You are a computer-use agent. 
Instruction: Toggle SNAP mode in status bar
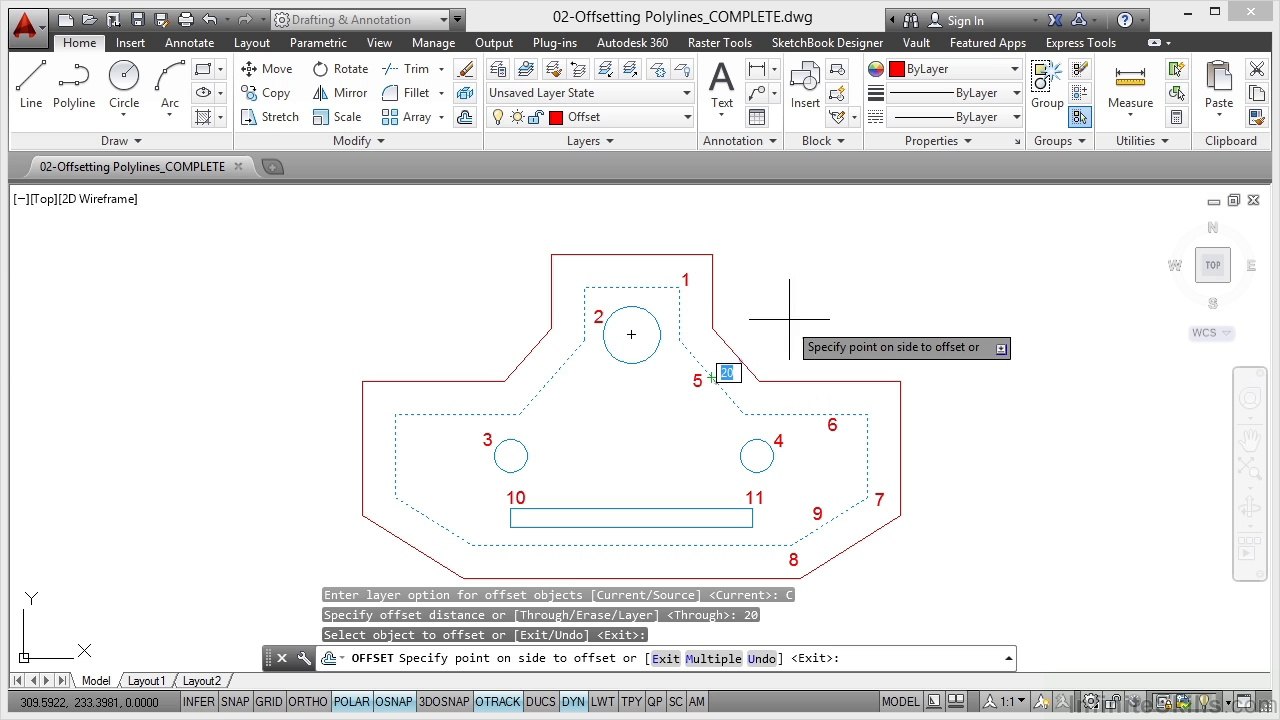pos(235,702)
